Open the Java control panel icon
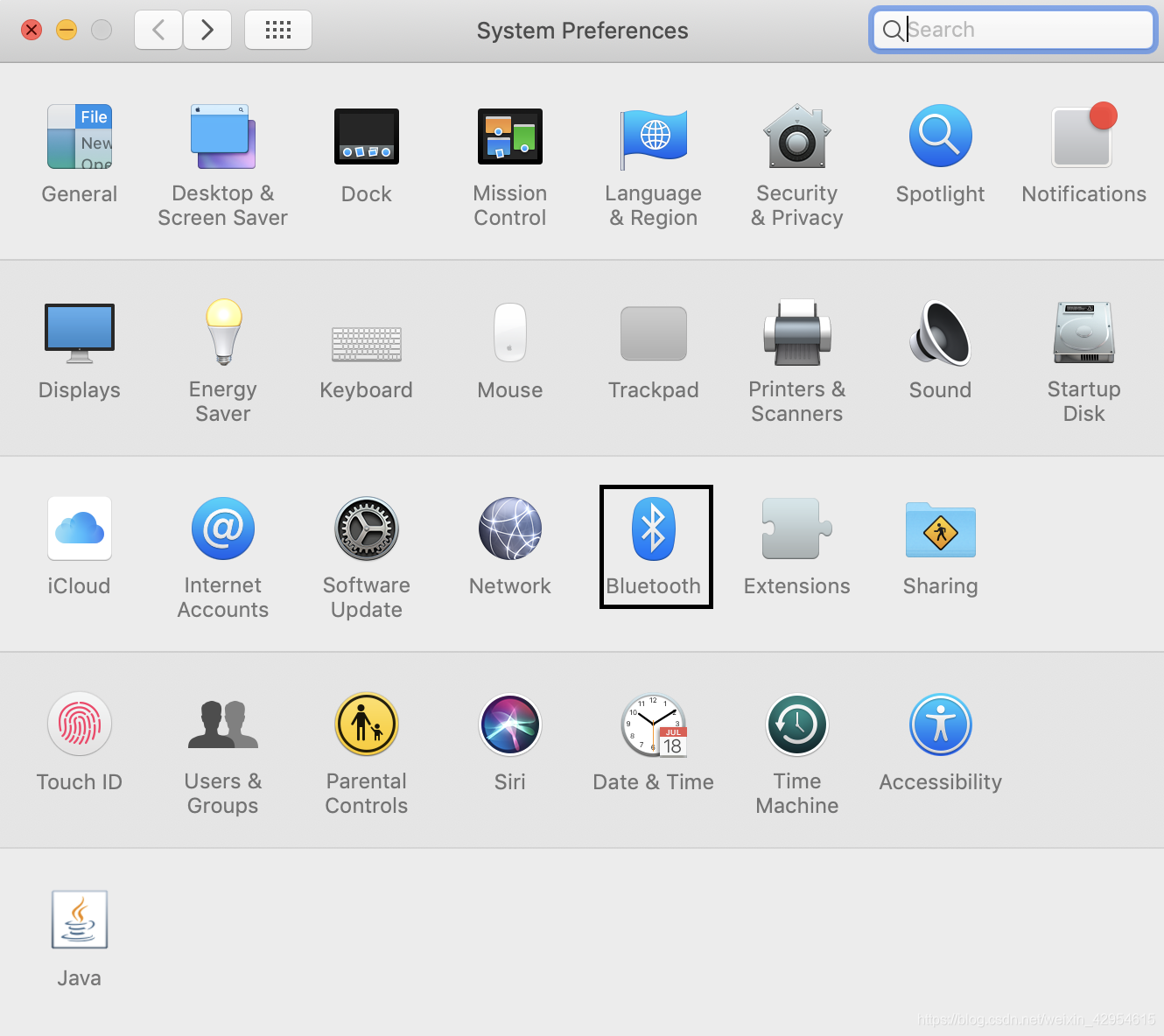Viewport: 1164px width, 1036px height. pyautogui.click(x=80, y=920)
